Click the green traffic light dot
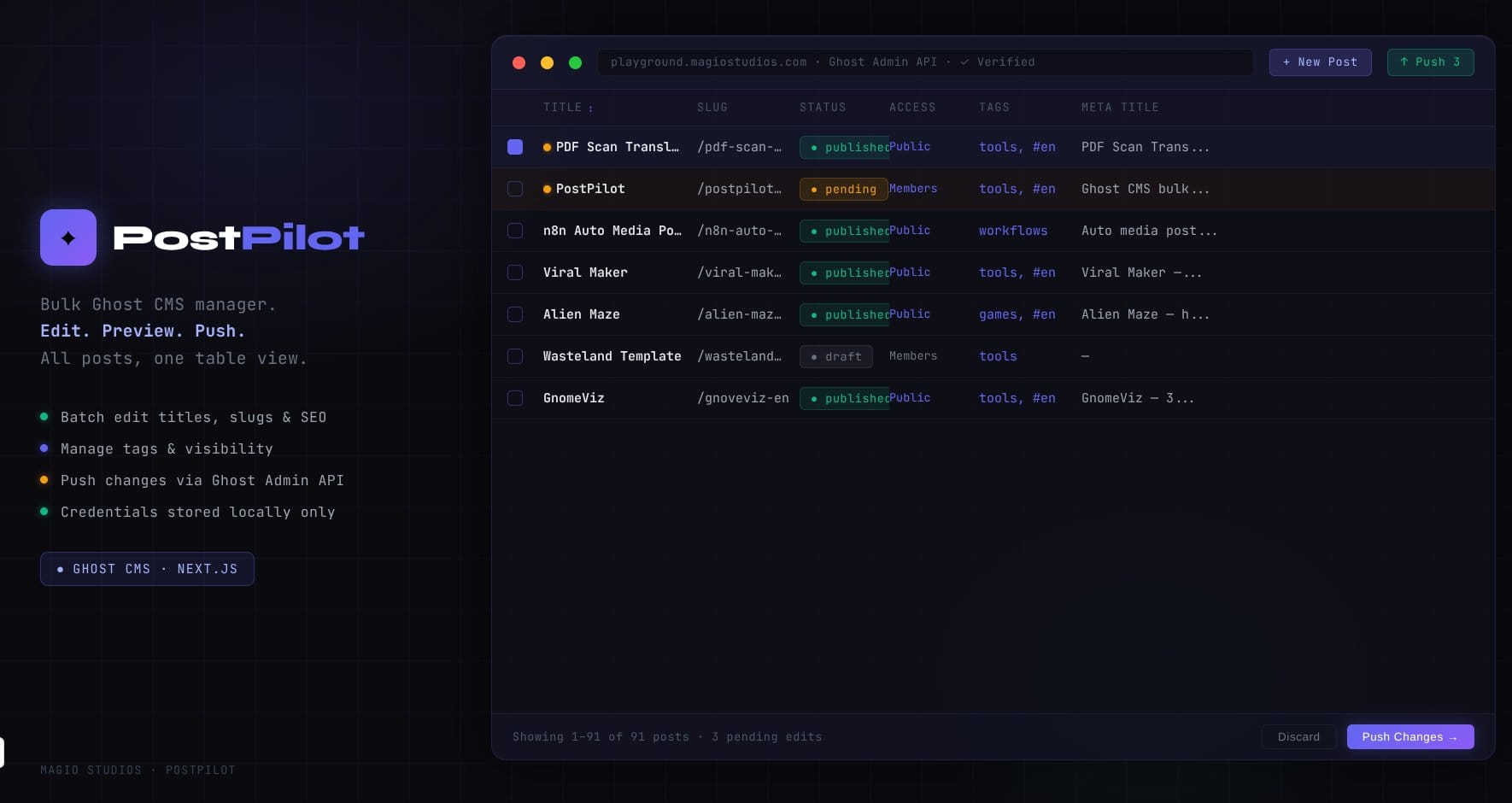The height and width of the screenshot is (803, 1512). point(575,62)
